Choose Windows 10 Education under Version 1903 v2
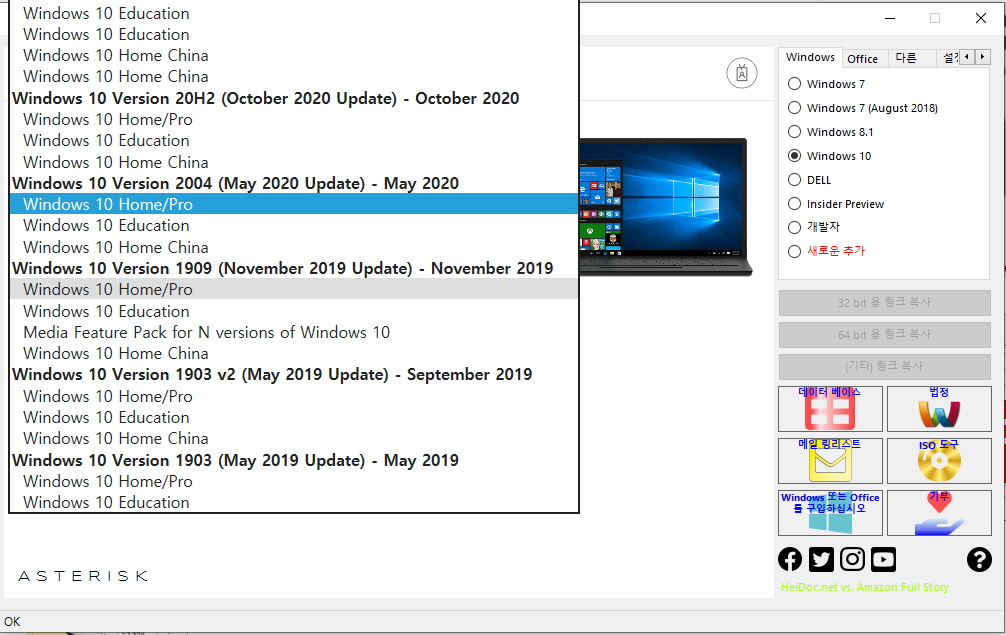This screenshot has height=635, width=1006. point(294,418)
